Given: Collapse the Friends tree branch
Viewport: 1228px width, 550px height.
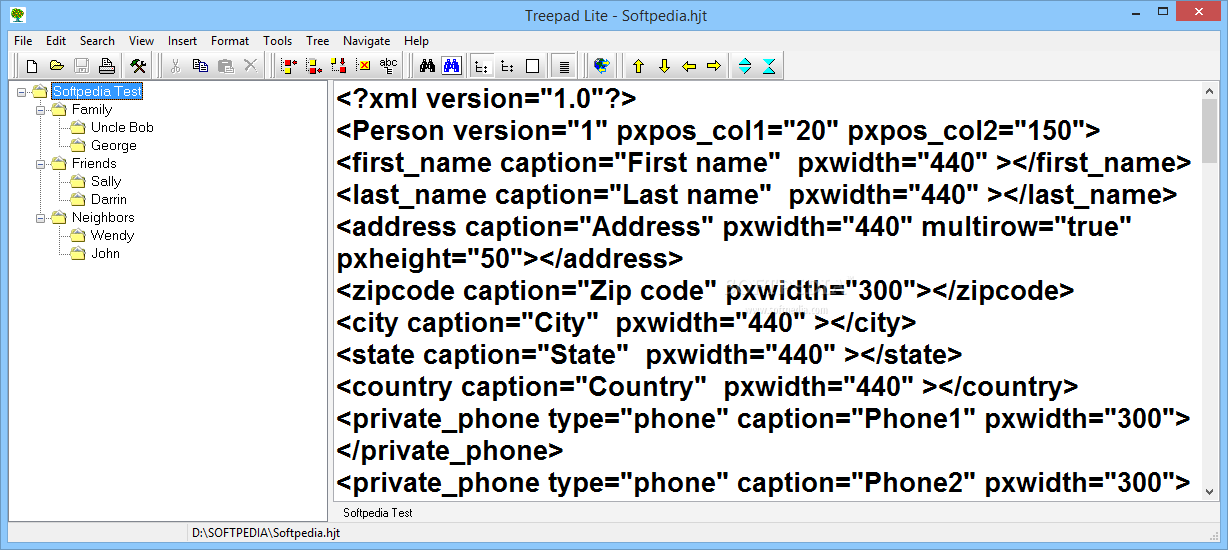Looking at the screenshot, I should pyautogui.click(x=41, y=164).
